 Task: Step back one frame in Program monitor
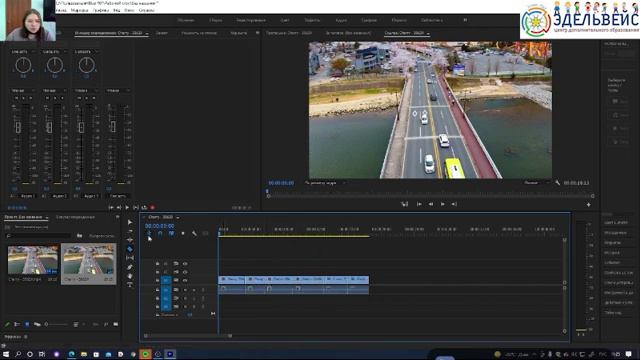tap(431, 204)
